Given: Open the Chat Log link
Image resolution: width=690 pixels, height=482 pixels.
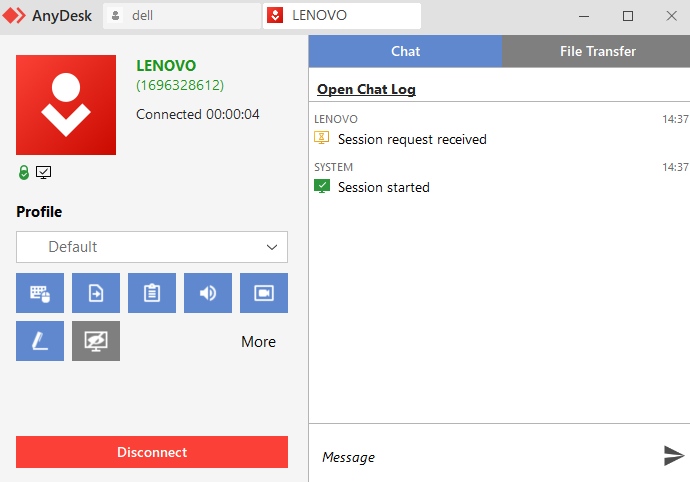Looking at the screenshot, I should click(x=366, y=89).
